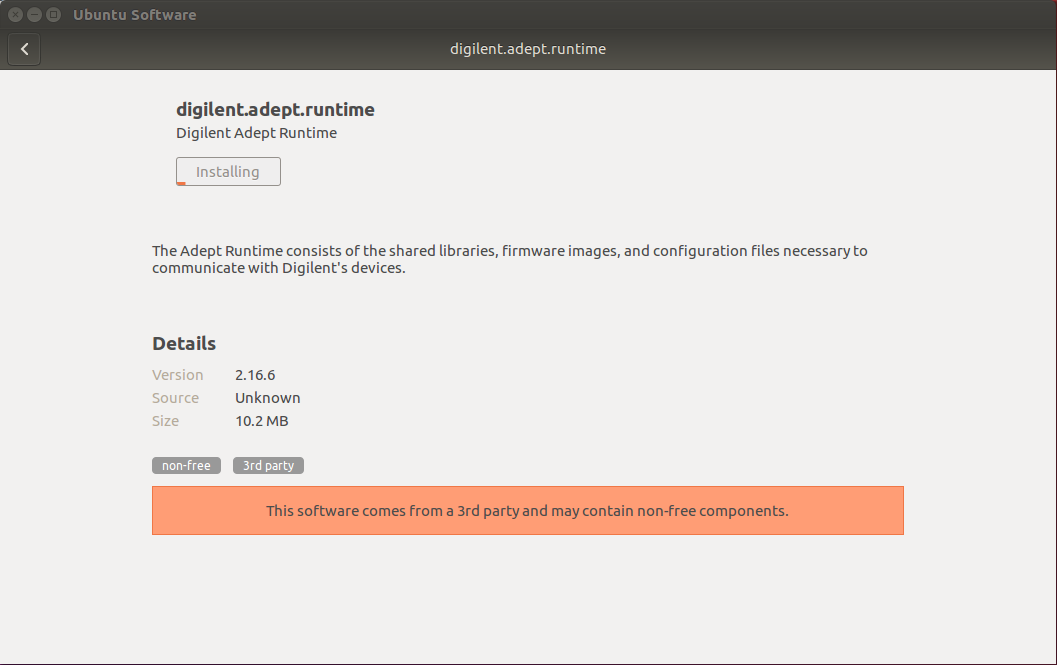Click the Ubuntu Software window title

click(x=135, y=15)
